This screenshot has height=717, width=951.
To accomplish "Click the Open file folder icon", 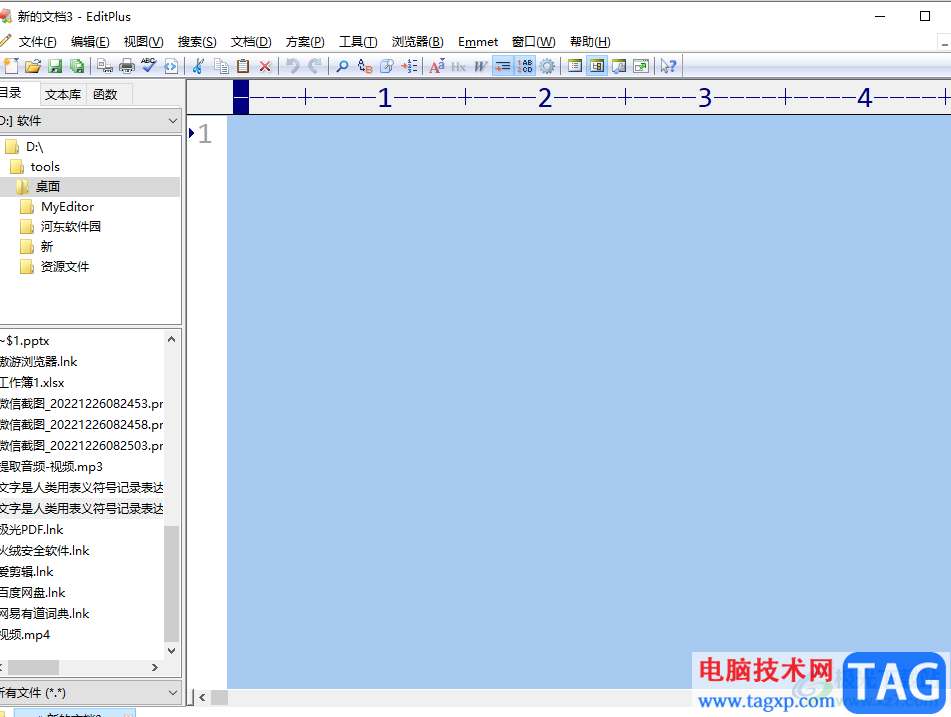I will 33,66.
